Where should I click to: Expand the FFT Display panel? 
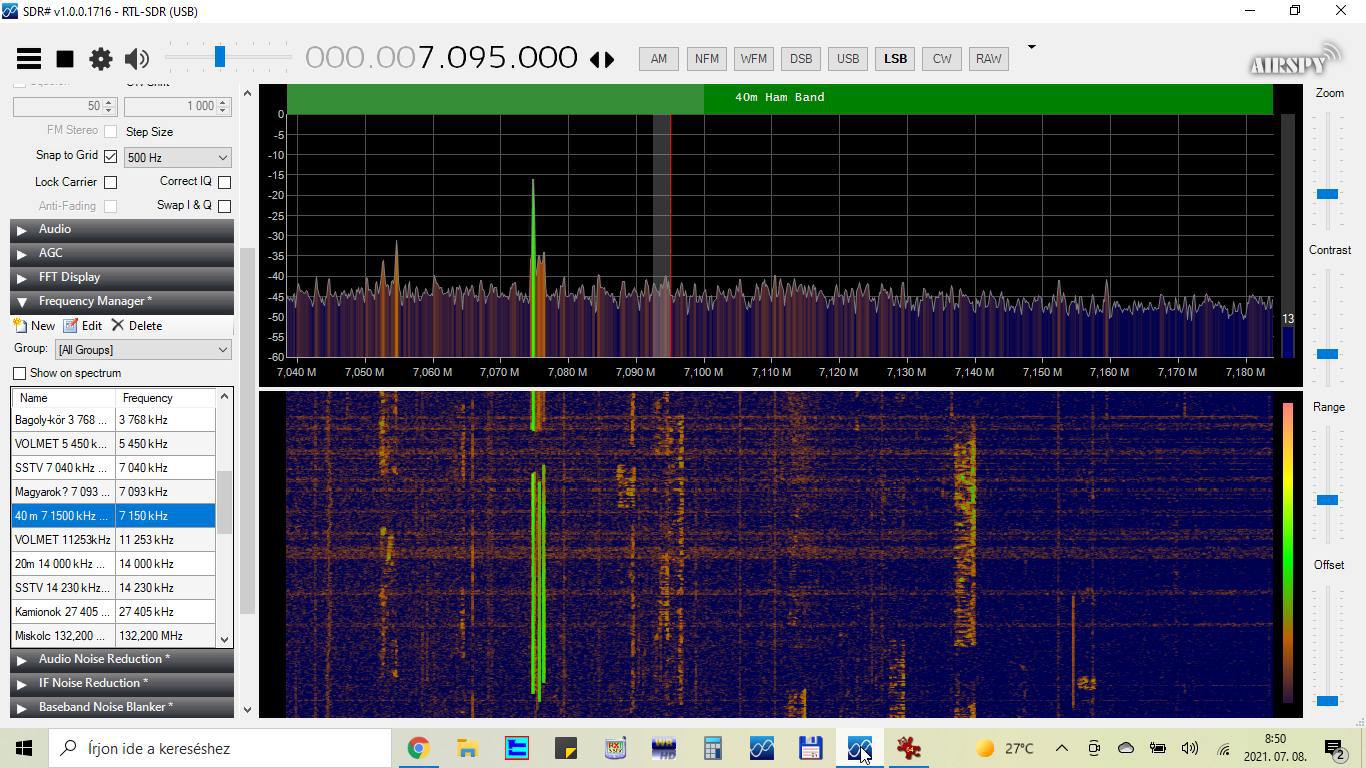(122, 277)
